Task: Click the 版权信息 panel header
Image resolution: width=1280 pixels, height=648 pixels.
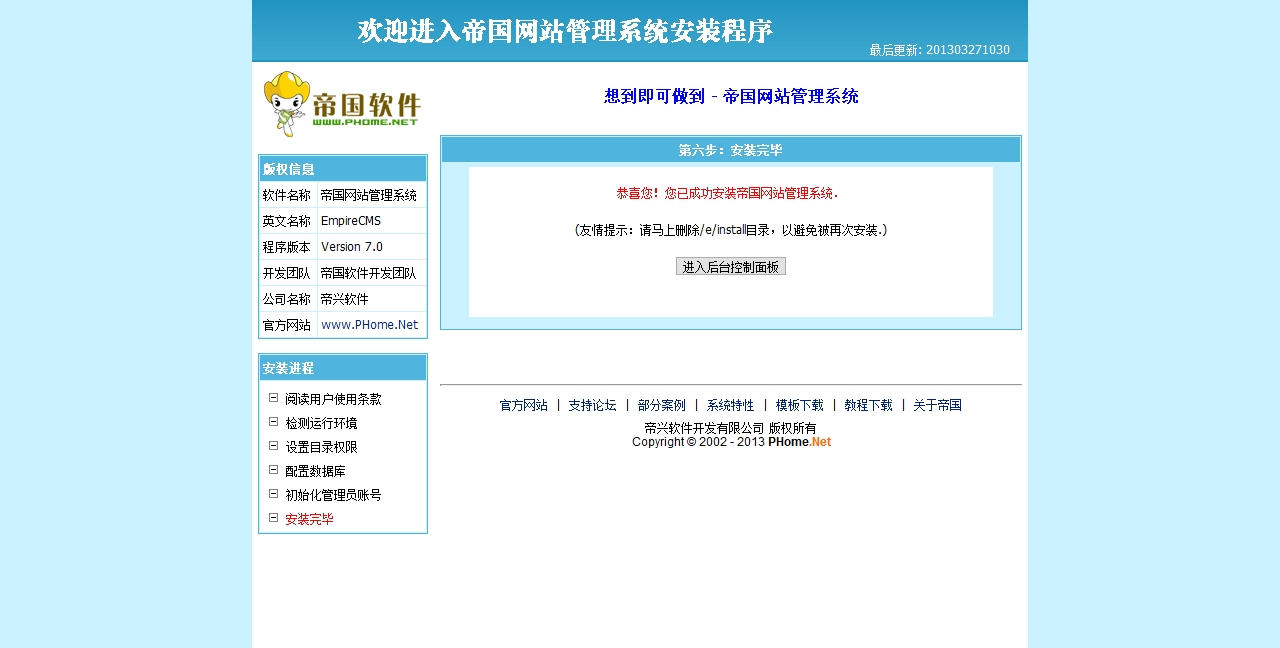Action: 343,169
